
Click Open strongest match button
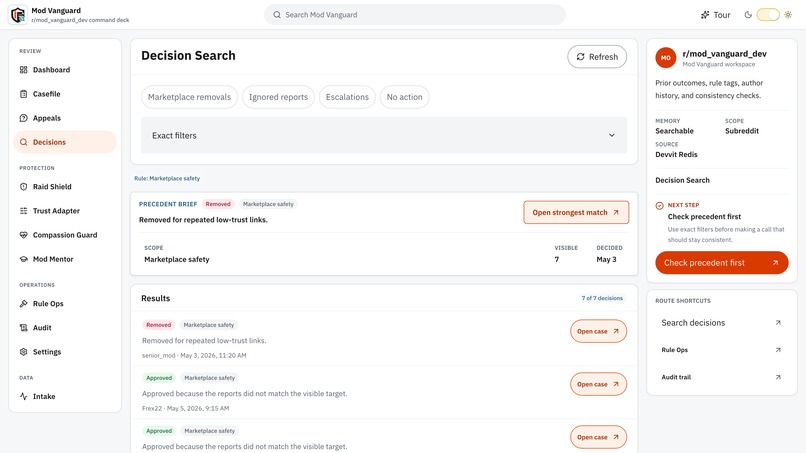pos(576,212)
